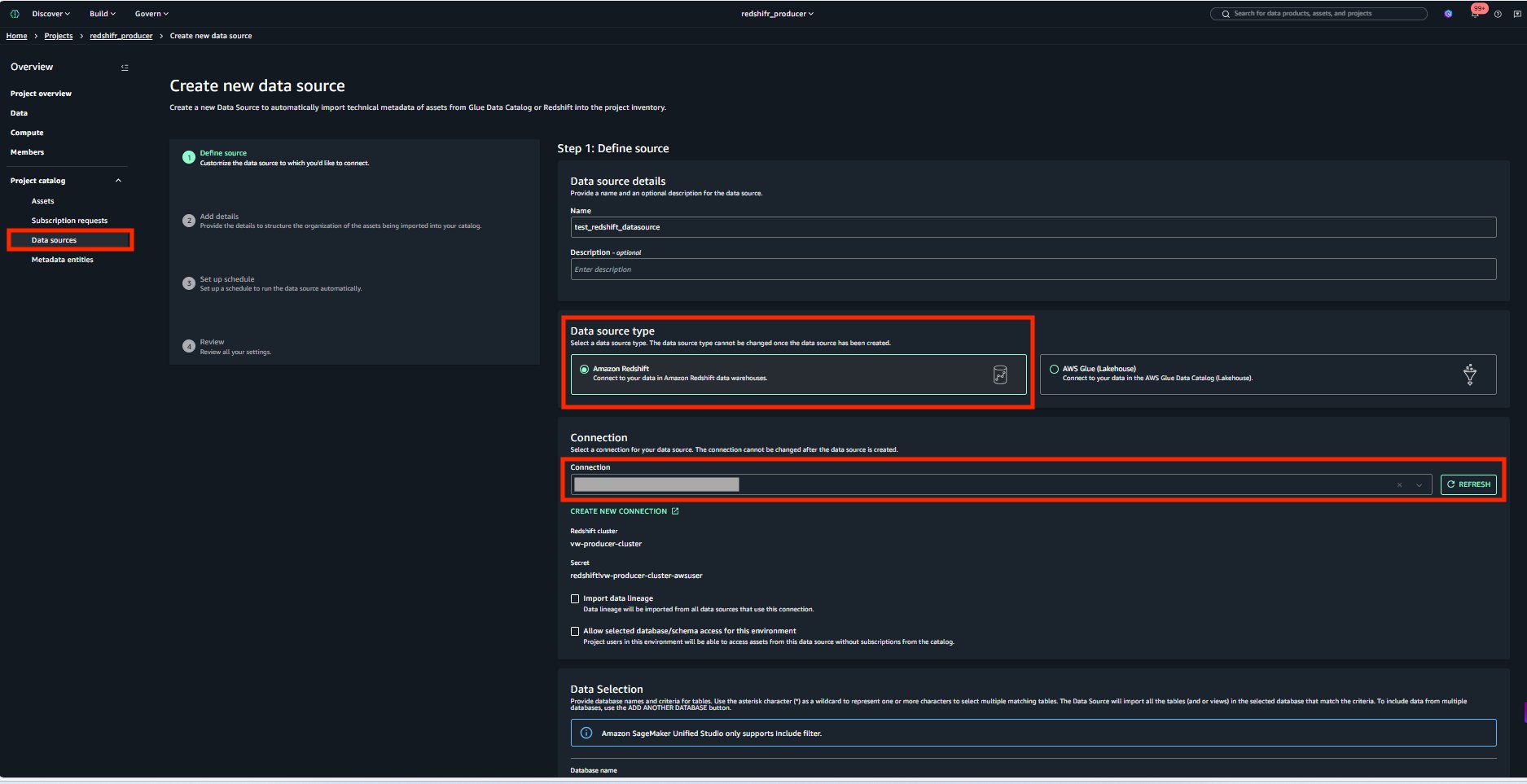Click the REFRESH connections button
Viewport: 1527px width, 784px height.
1468,484
